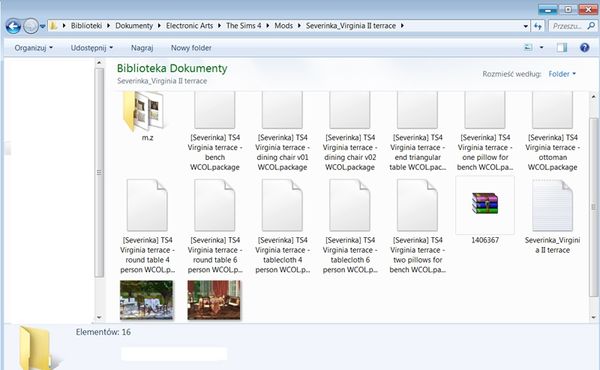Open address bar history dropdown
Image resolution: width=600 pixels, height=370 pixels.
pos(525,26)
